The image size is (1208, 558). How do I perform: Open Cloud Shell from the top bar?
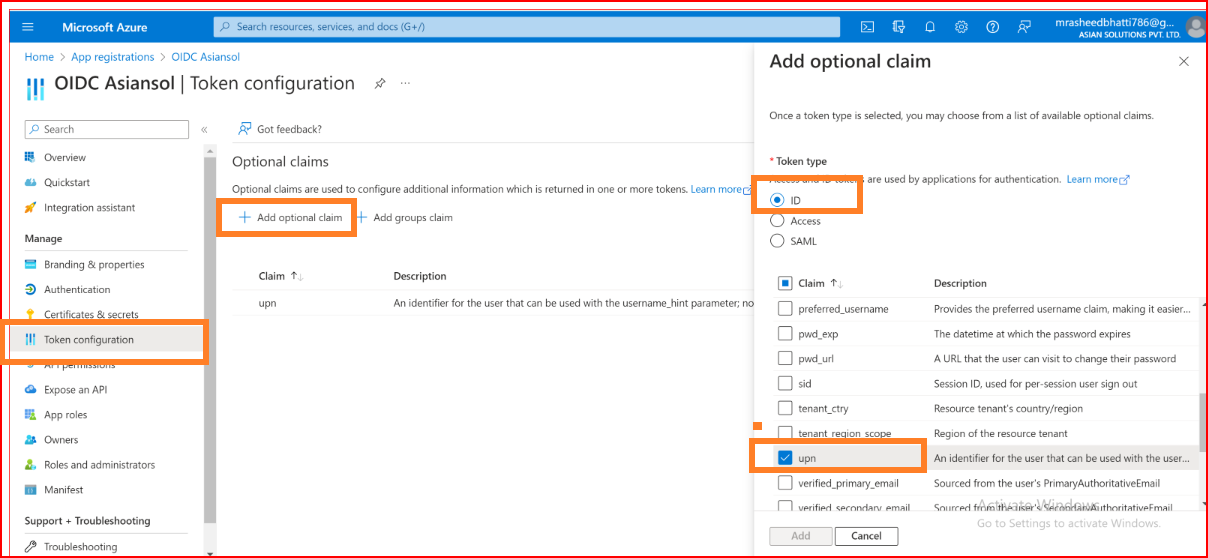[867, 27]
